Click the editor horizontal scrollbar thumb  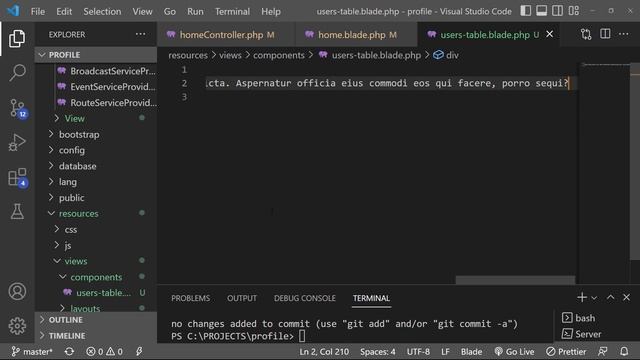point(515,280)
